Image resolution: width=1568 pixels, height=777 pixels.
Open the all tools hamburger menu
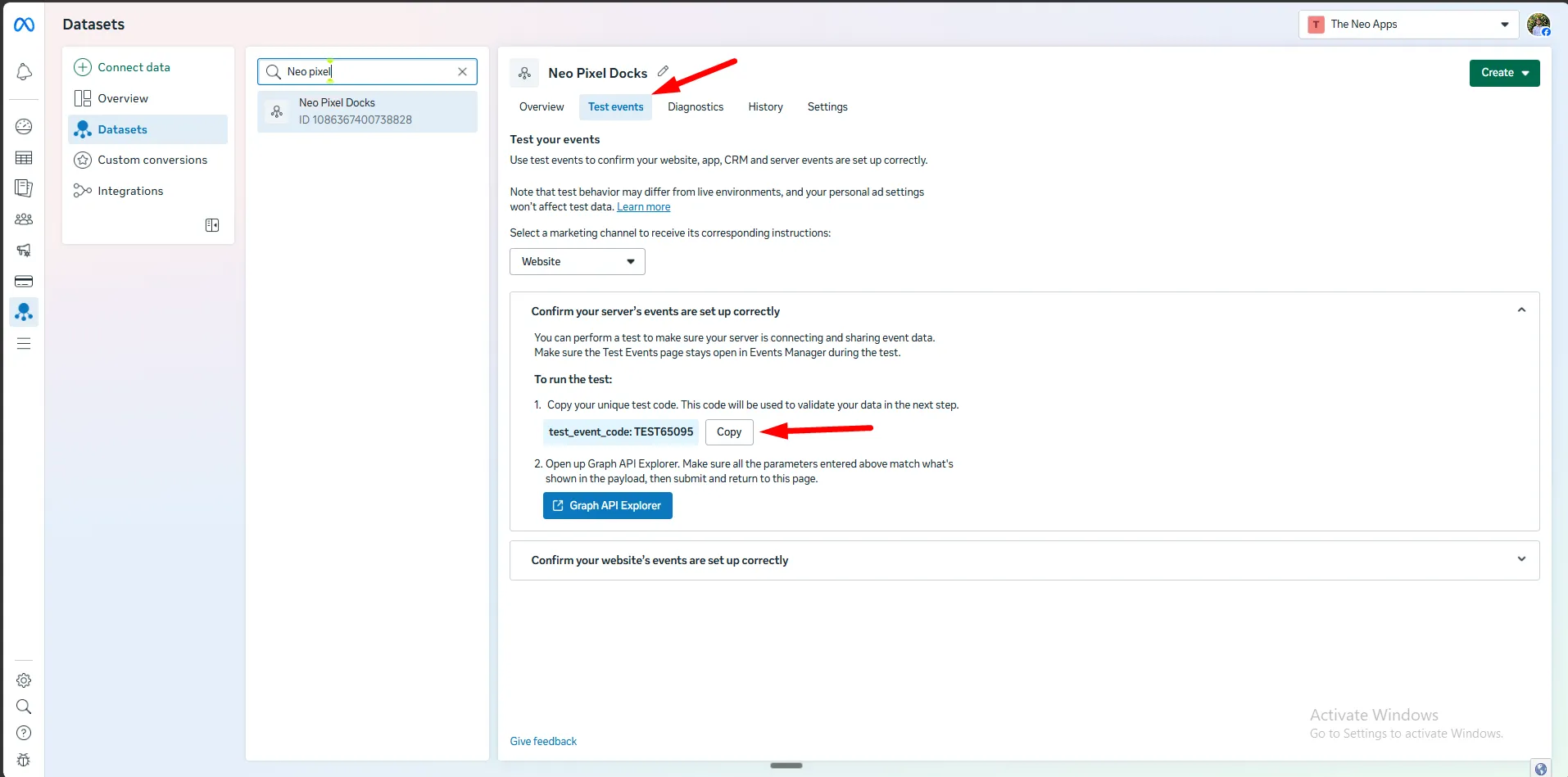(24, 344)
